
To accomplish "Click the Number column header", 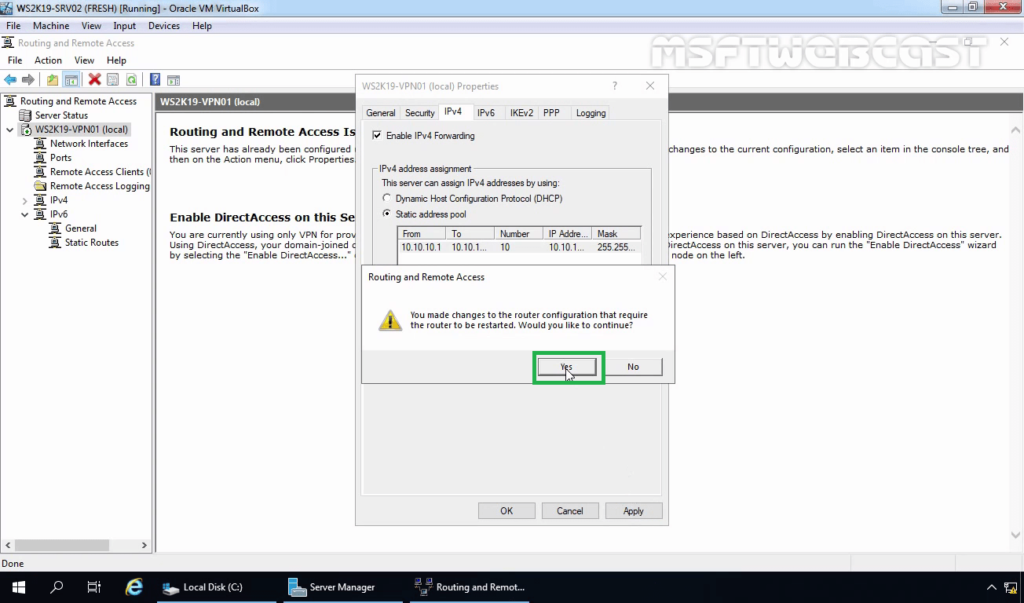I will coord(519,233).
